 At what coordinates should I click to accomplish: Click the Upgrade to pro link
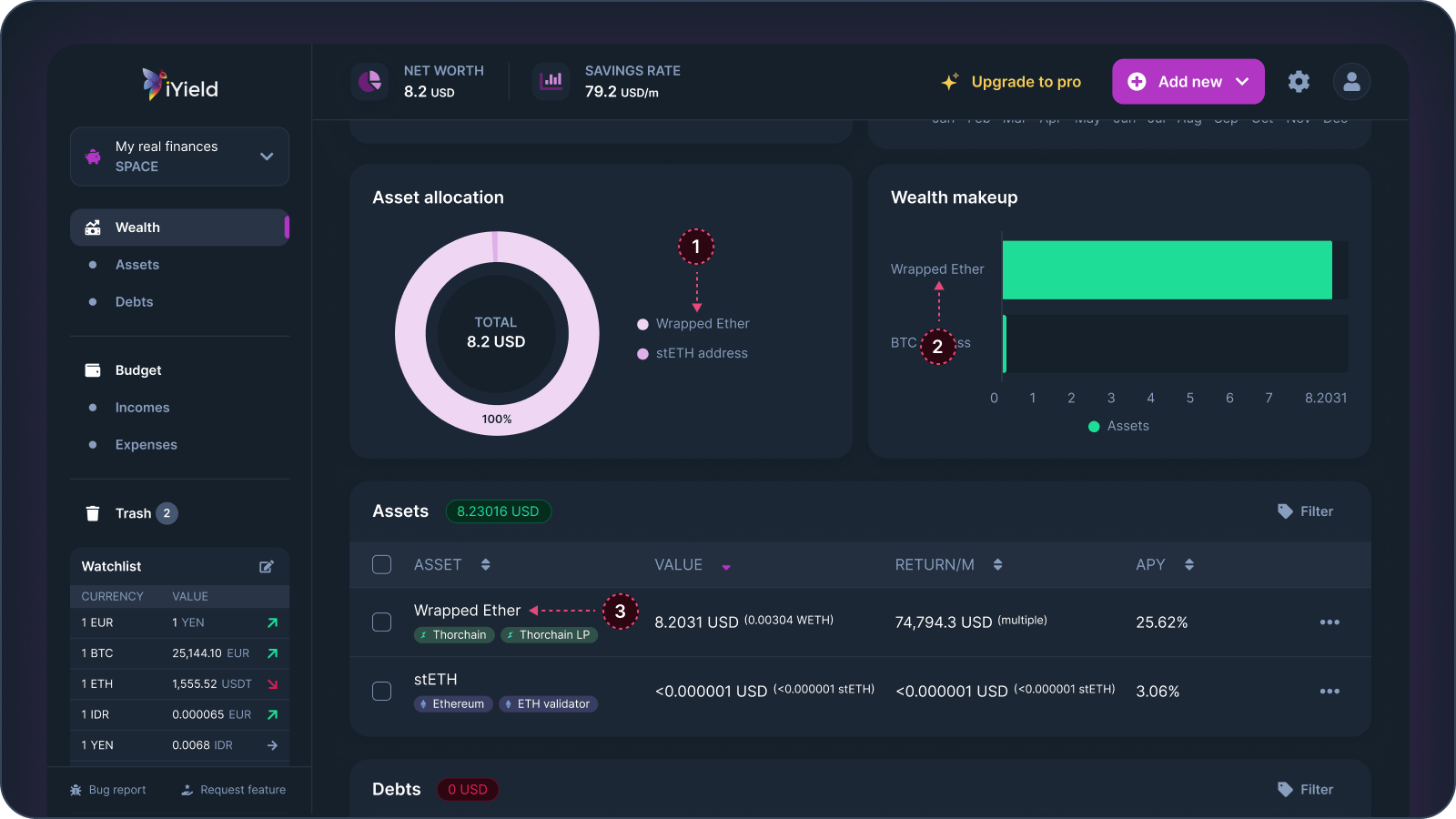coord(1026,81)
